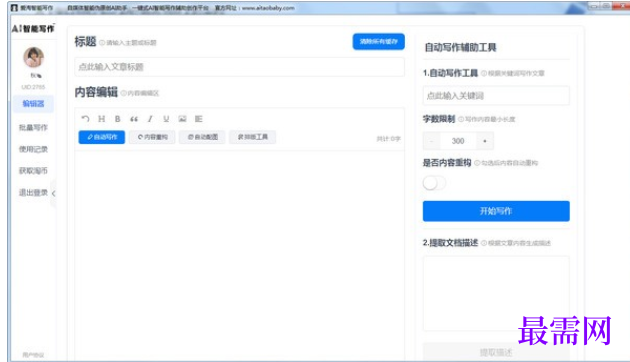Click the user avatar picture

coord(33,57)
